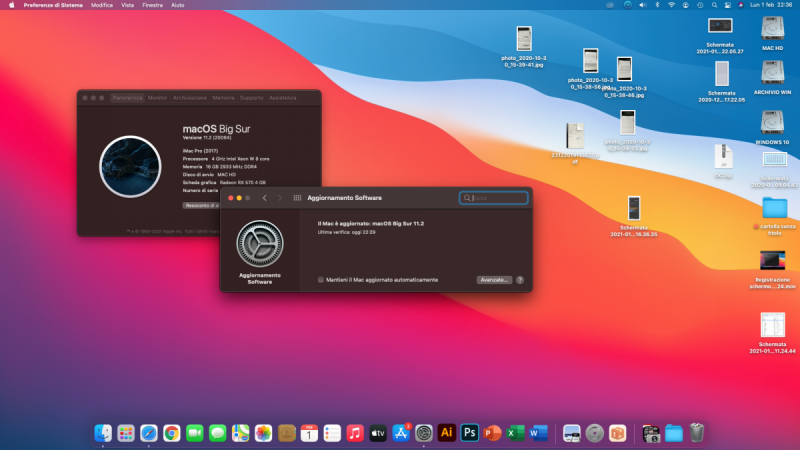The width and height of the screenshot is (800, 450).
Task: Click the Avanzate… button
Action: (494, 280)
